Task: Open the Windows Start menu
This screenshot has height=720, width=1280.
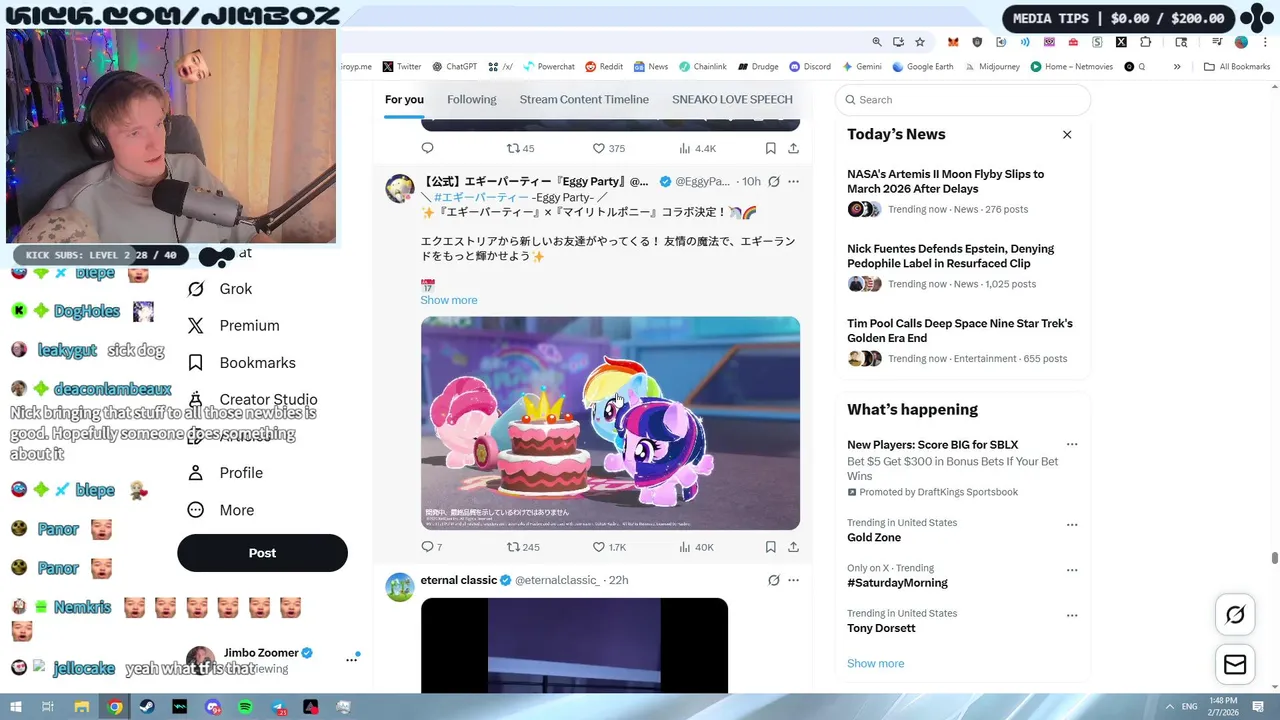Action: point(15,707)
